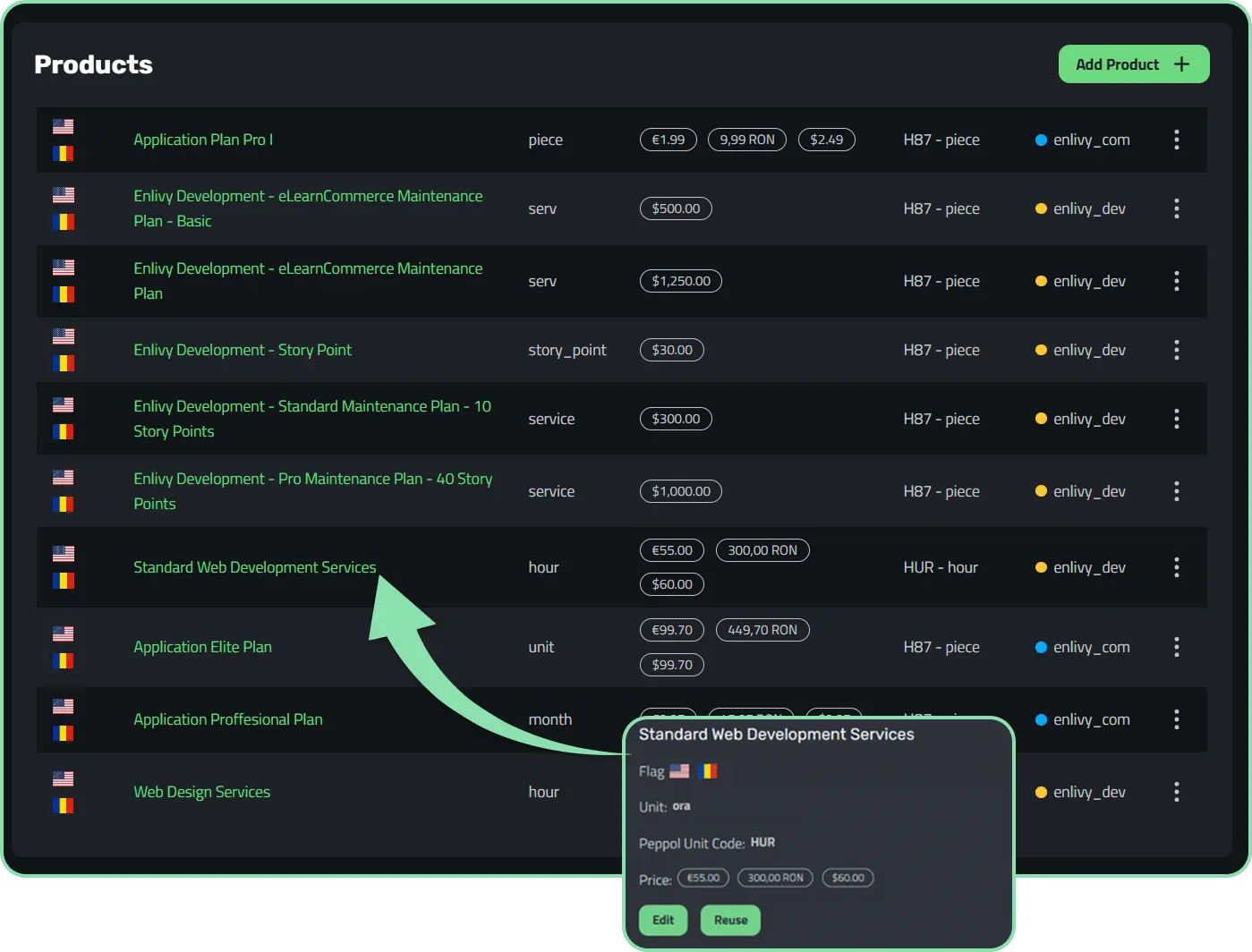Click 300,00 RON tag in table row

point(762,550)
